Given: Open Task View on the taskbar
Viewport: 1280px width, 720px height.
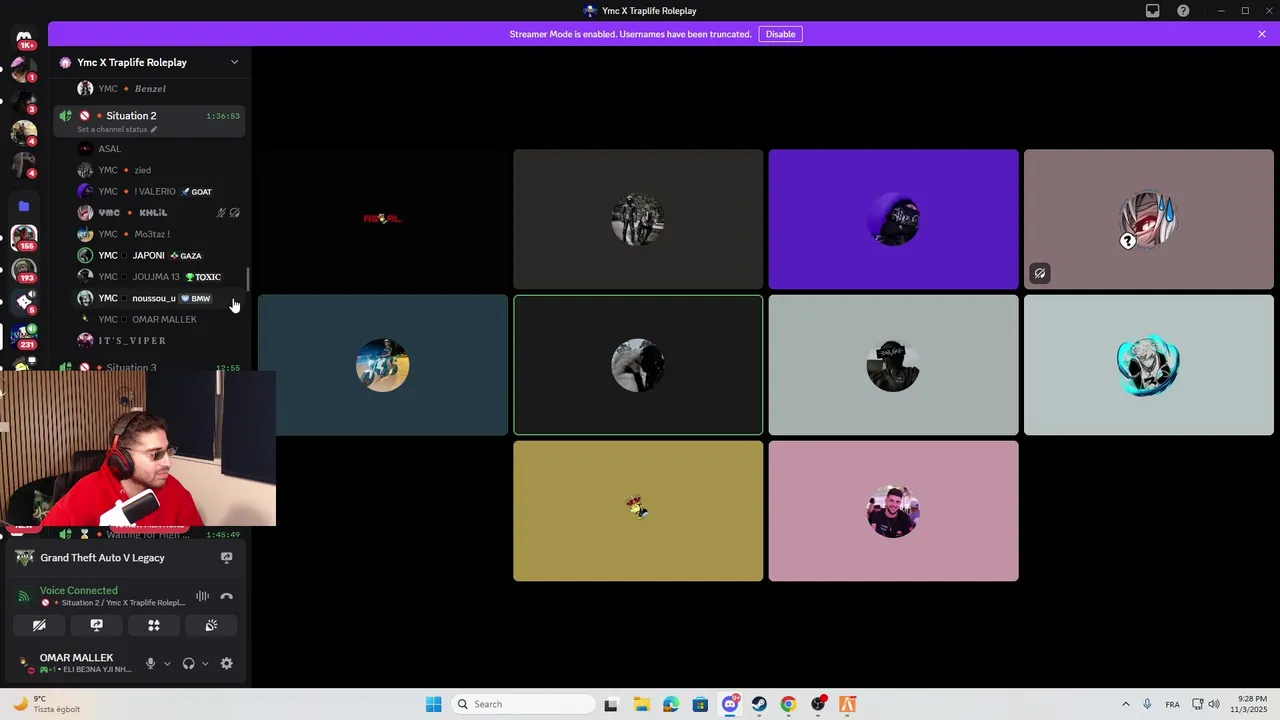Looking at the screenshot, I should coord(611,704).
